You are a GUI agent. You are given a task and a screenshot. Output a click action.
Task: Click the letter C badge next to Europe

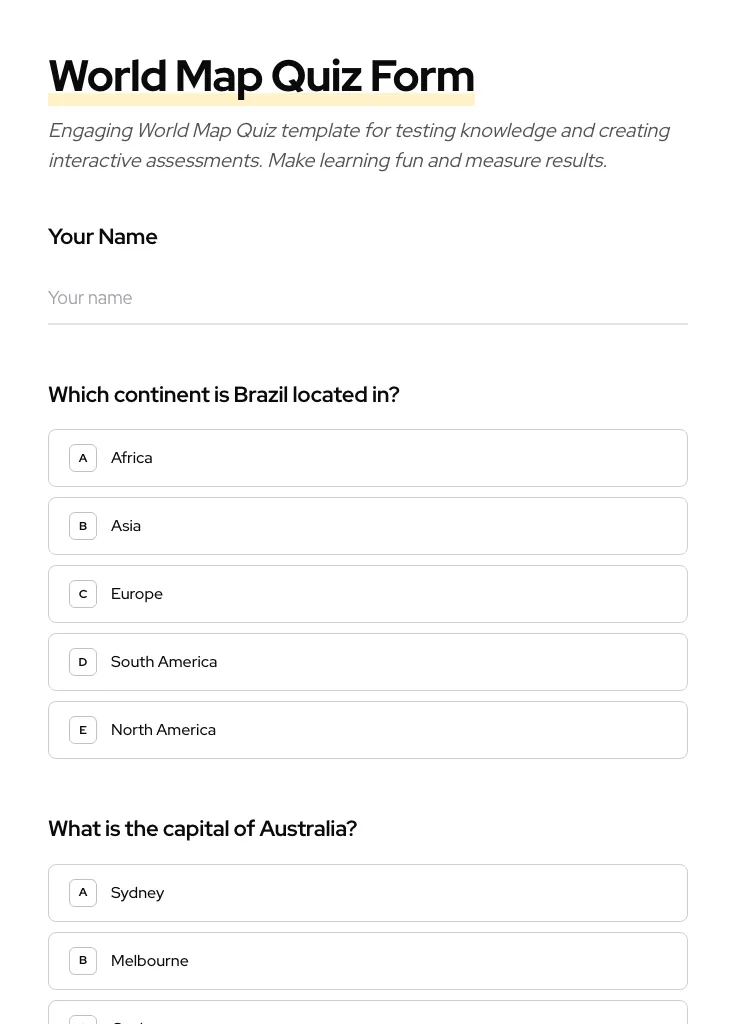pos(83,593)
